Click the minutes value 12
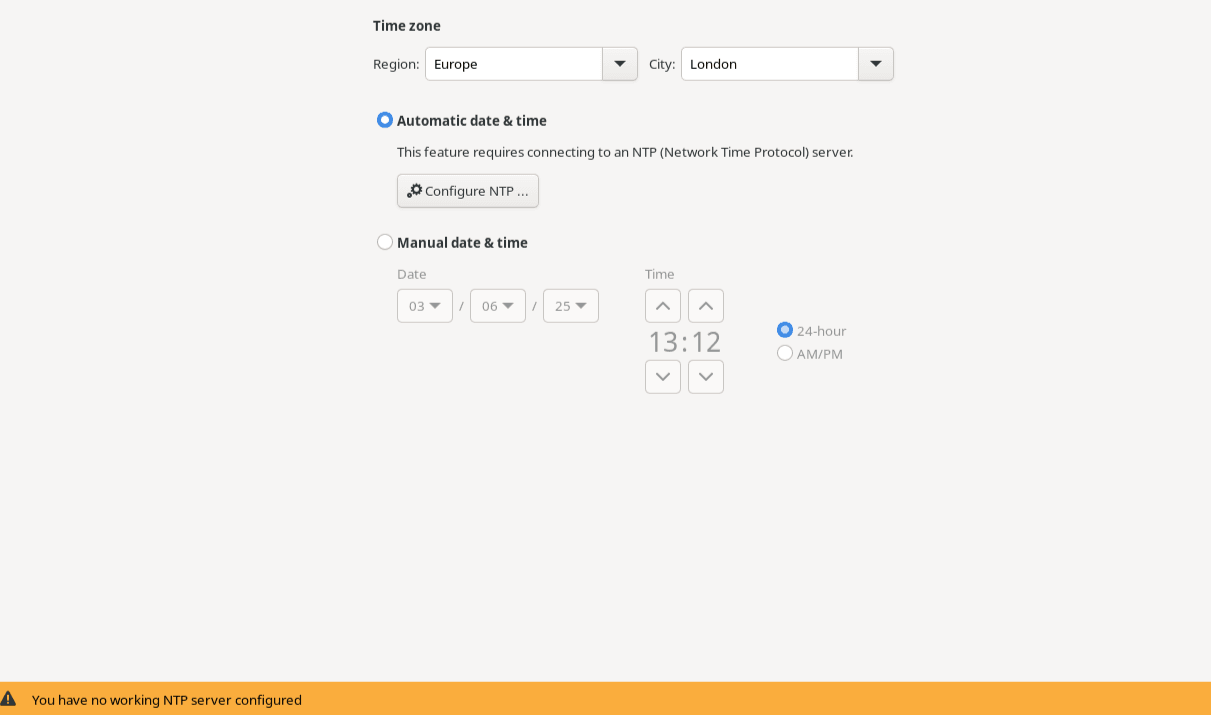Viewport: 1211px width, 715px height. (706, 342)
